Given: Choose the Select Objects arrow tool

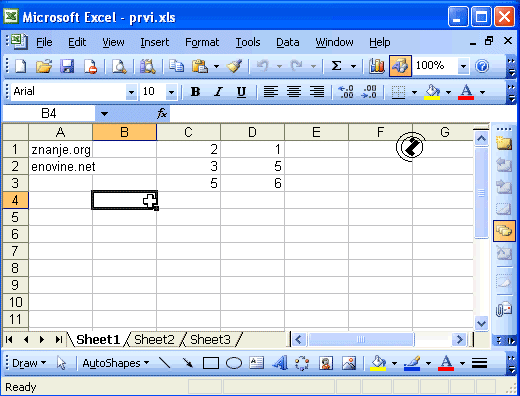Looking at the screenshot, I should [61, 363].
